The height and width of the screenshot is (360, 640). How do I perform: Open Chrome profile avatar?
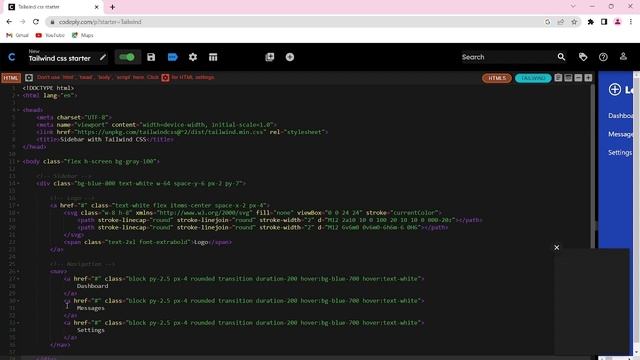618,22
